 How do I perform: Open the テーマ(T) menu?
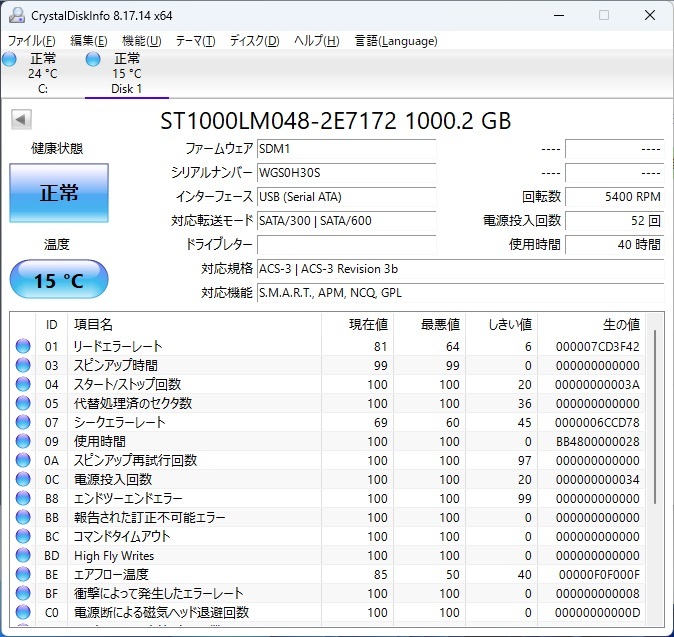(x=195, y=41)
